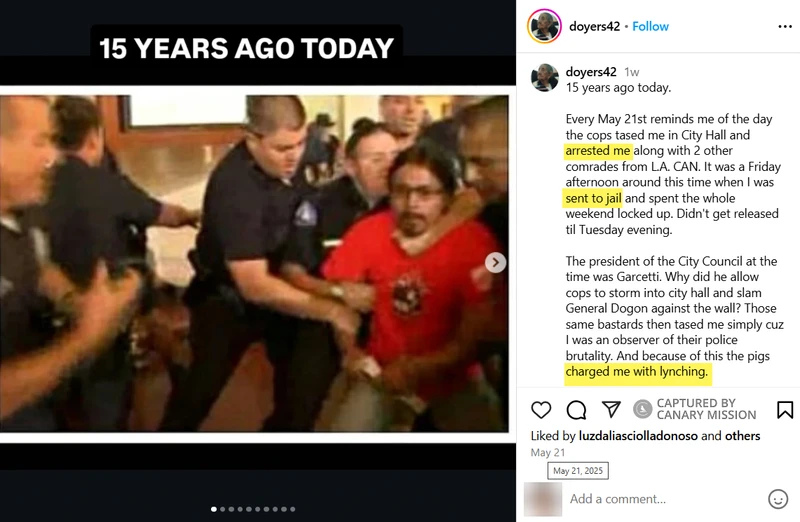Open luzdaliasciolladonoso profile link

tap(638, 436)
